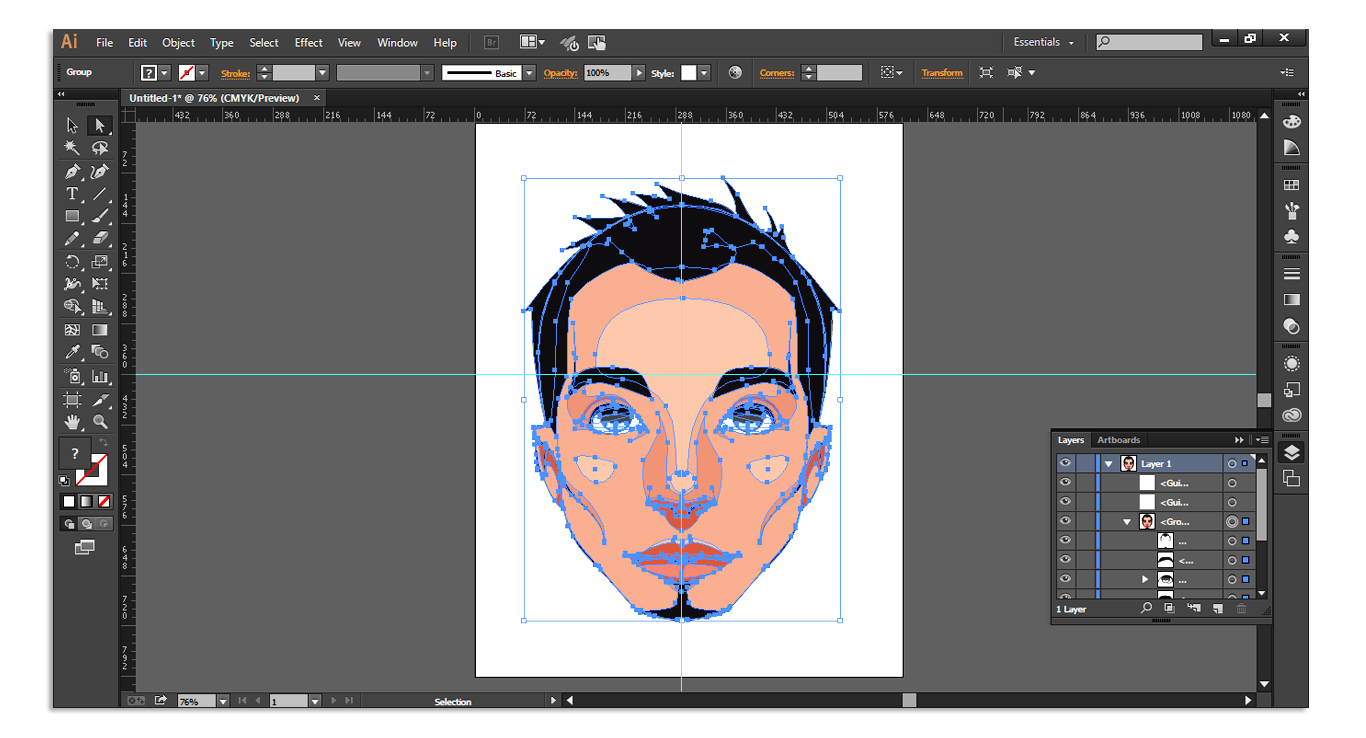Select the Hand tool
1366x738 pixels.
click(x=72, y=422)
